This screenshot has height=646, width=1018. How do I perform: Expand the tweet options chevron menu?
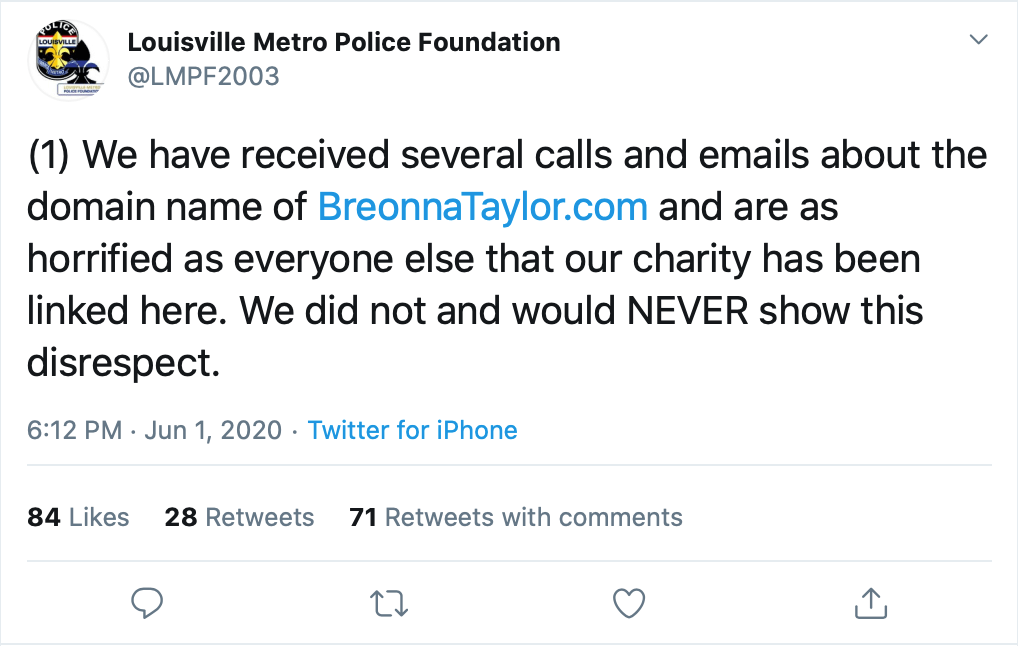(x=978, y=40)
